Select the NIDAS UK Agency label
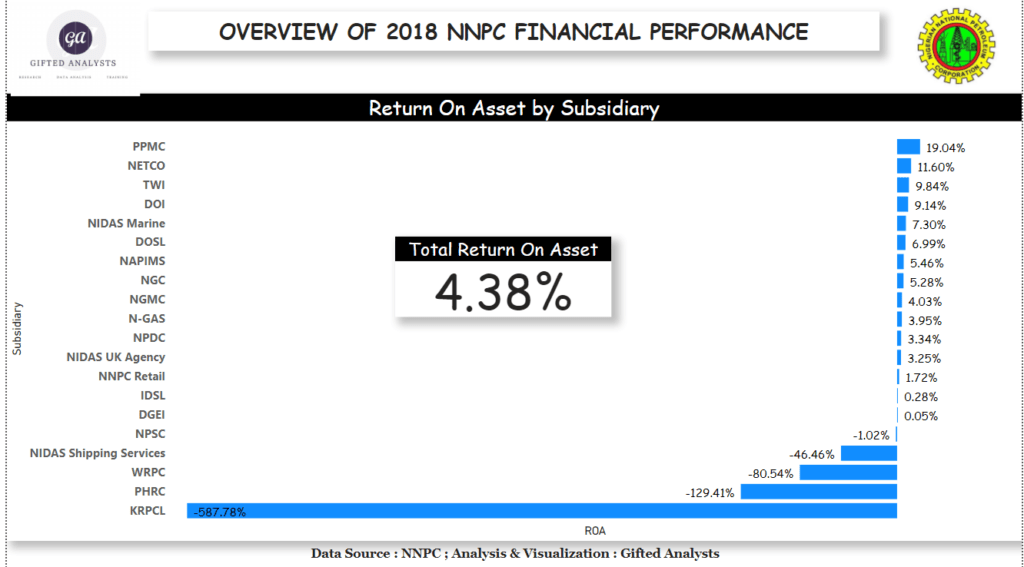The image size is (1024, 567). [116, 357]
